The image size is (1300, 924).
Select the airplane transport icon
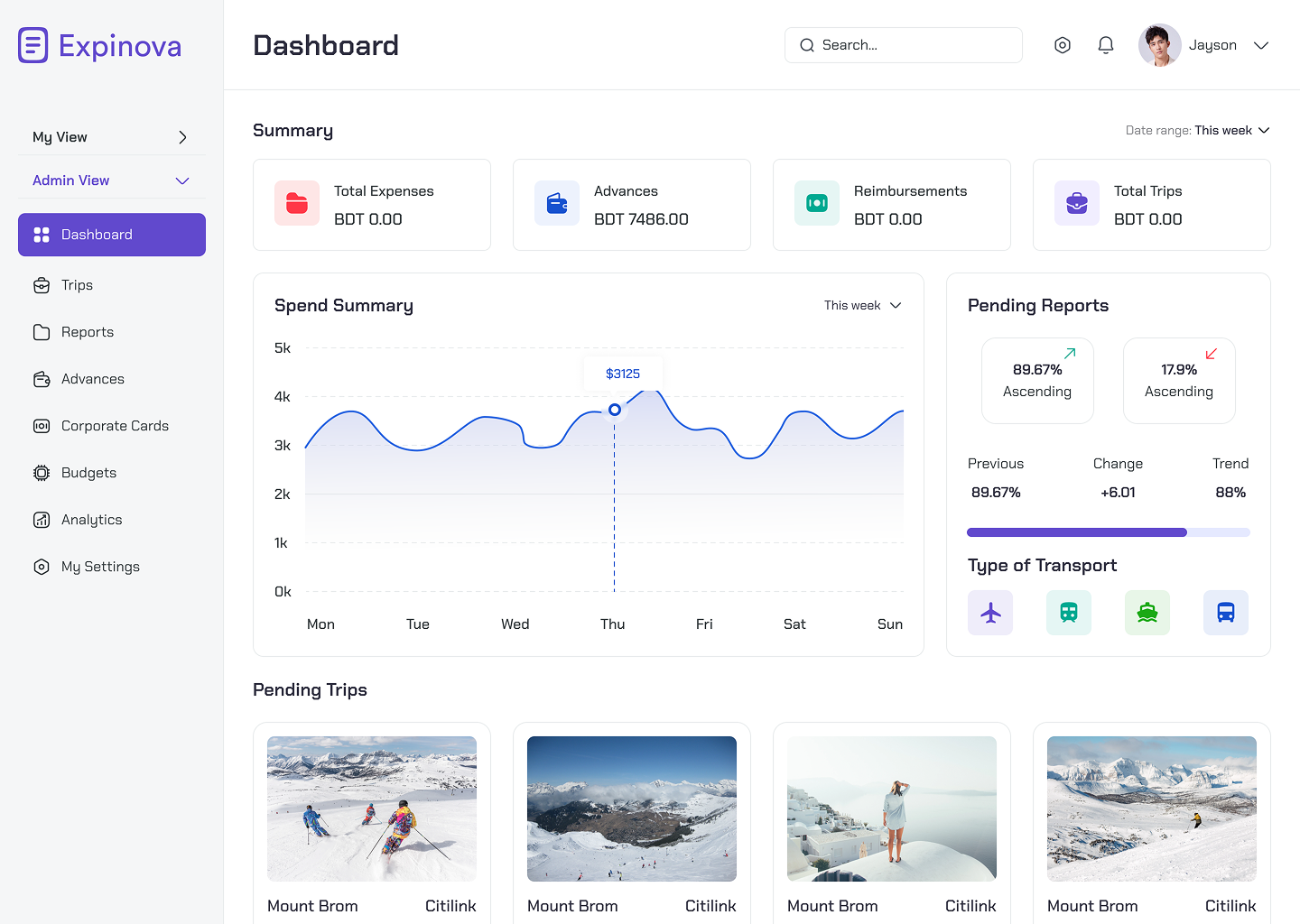point(990,612)
